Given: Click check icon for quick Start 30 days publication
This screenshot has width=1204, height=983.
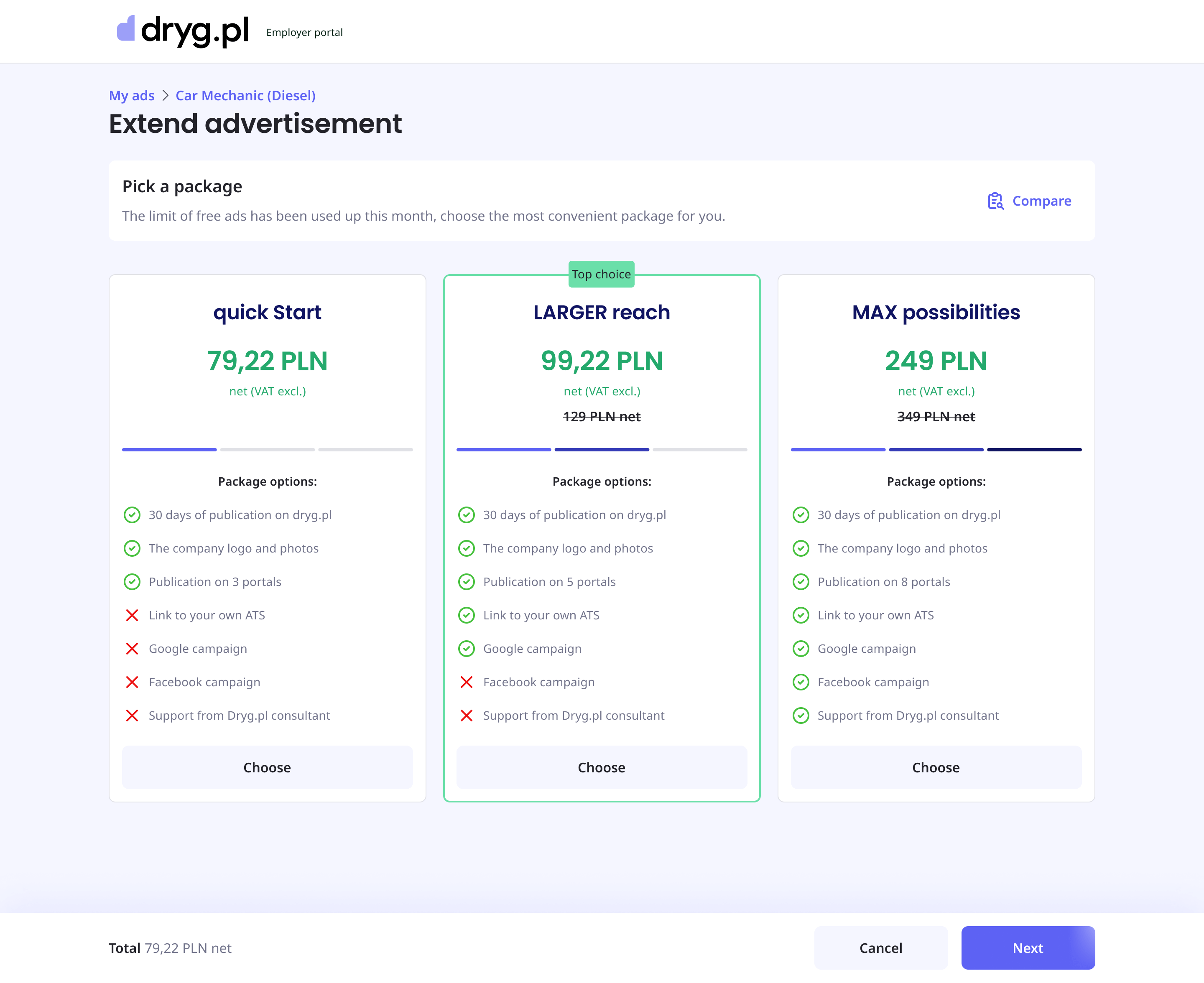Looking at the screenshot, I should (x=132, y=515).
